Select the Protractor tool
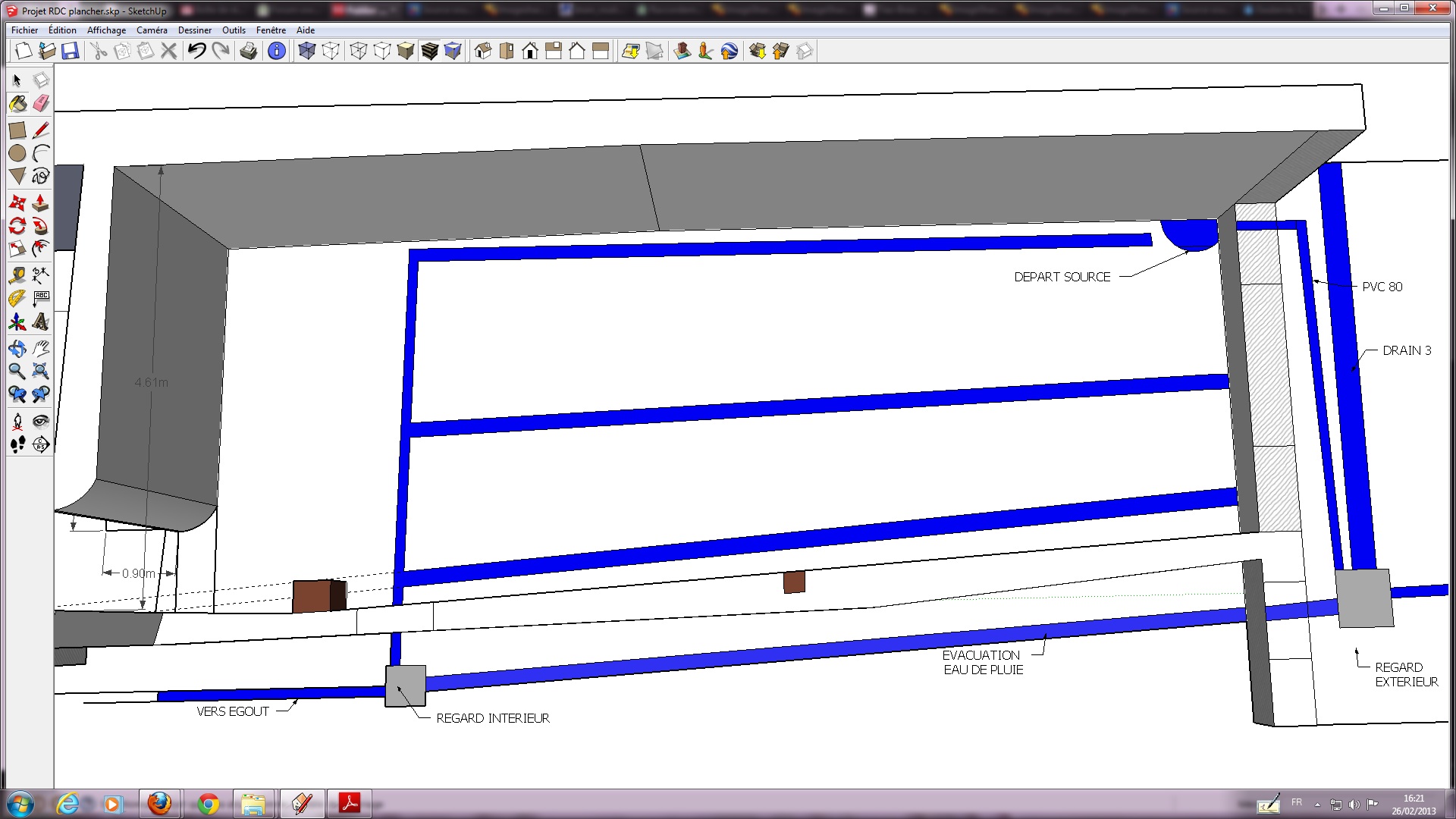The width and height of the screenshot is (1456, 819). pyautogui.click(x=17, y=299)
